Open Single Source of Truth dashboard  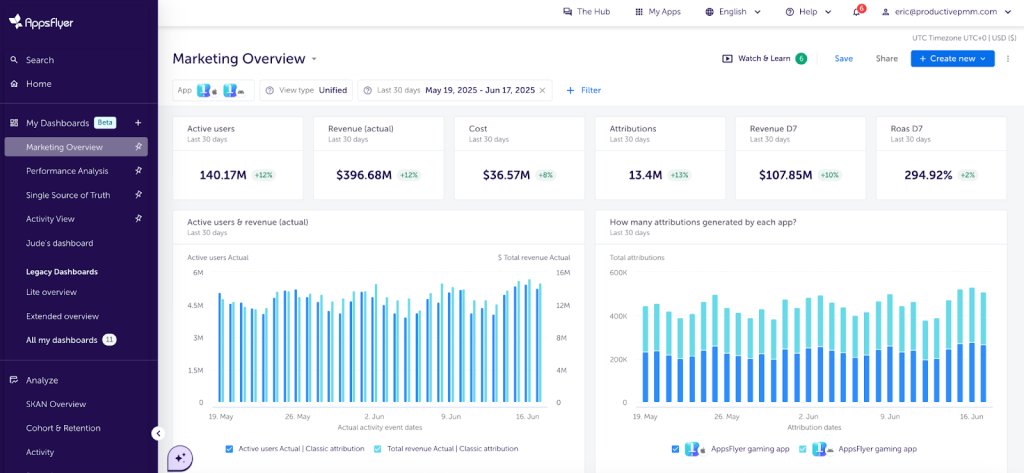tap(68, 195)
